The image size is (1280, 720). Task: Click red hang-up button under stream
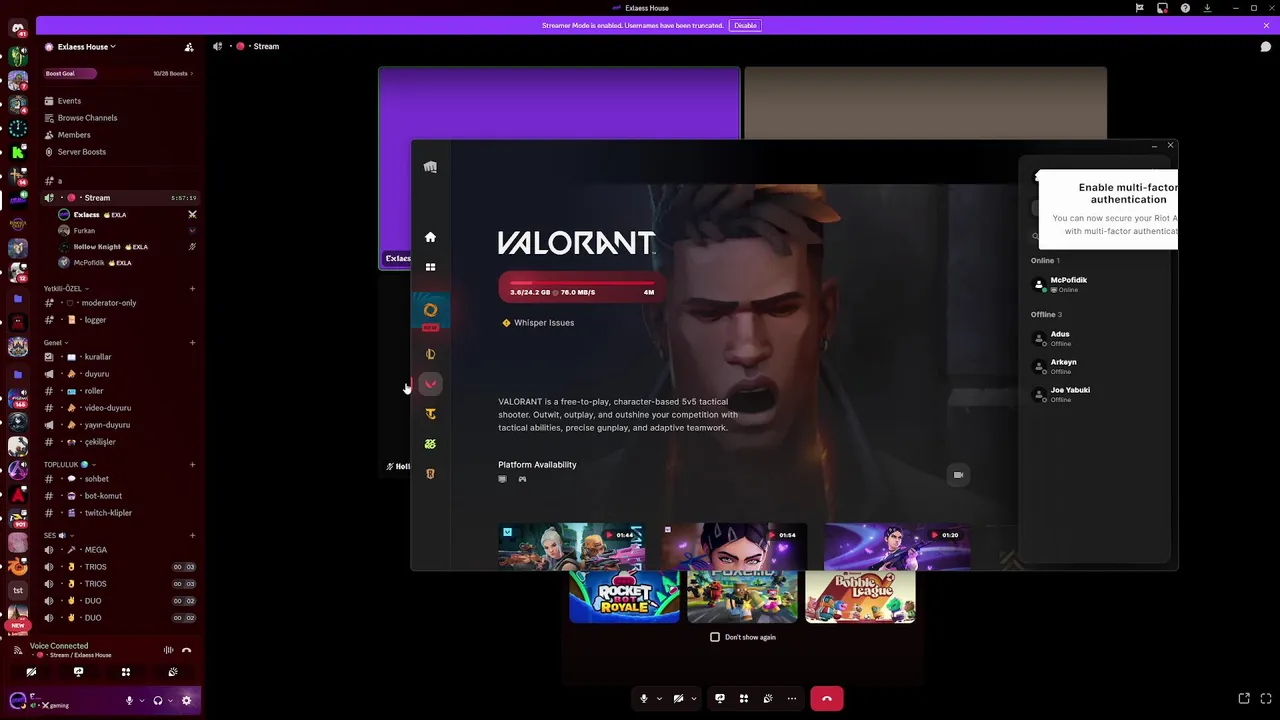click(x=826, y=699)
